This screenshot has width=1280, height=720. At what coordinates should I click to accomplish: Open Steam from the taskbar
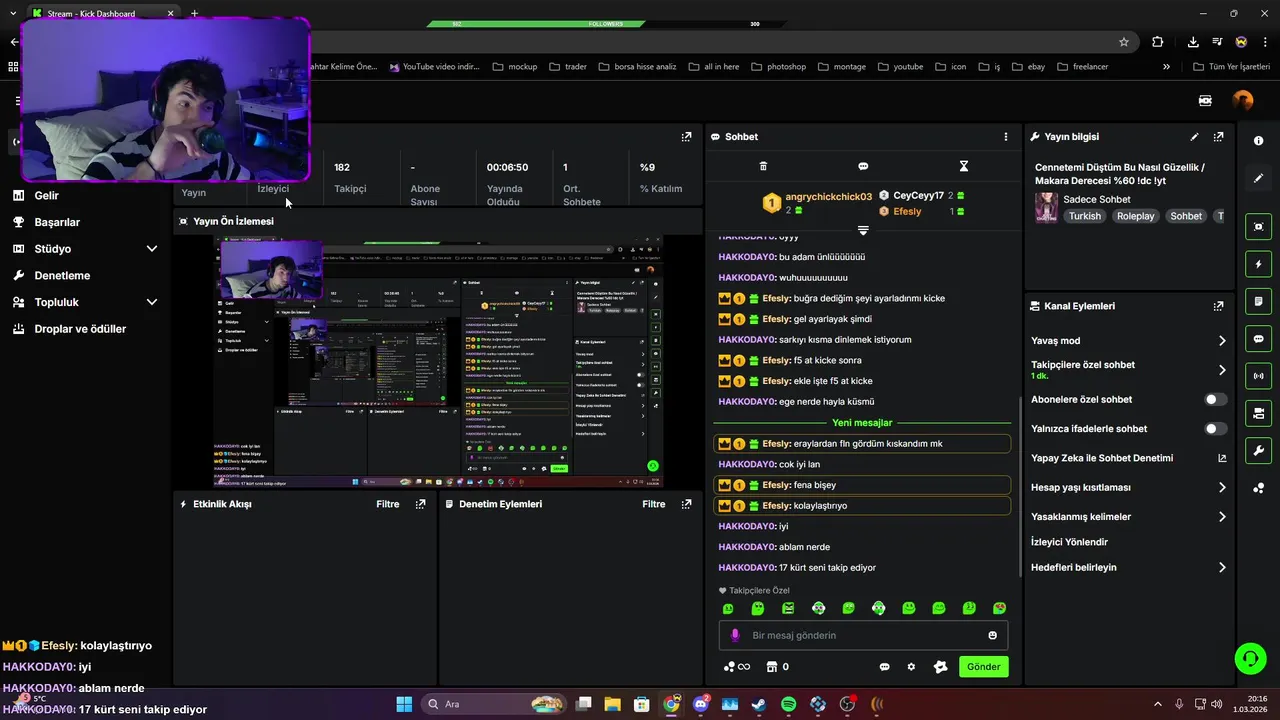coord(759,704)
